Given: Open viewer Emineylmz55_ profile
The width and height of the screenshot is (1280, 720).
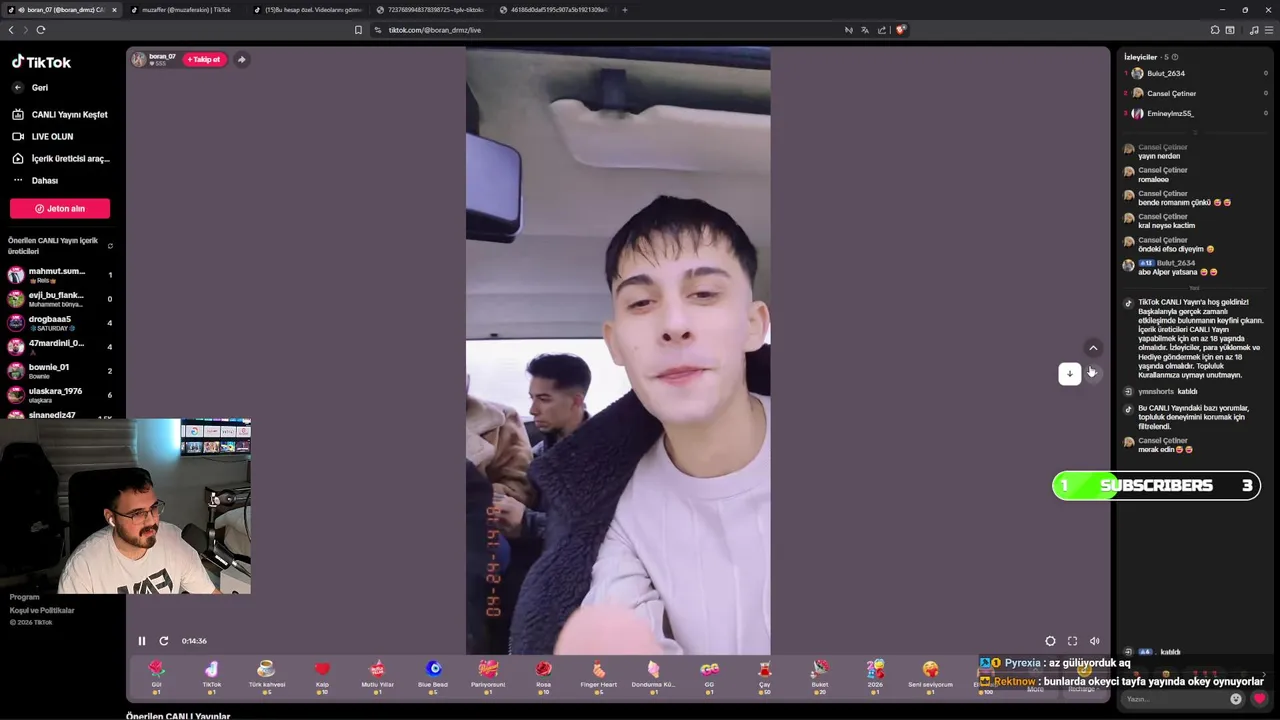Looking at the screenshot, I should pyautogui.click(x=1169, y=114).
